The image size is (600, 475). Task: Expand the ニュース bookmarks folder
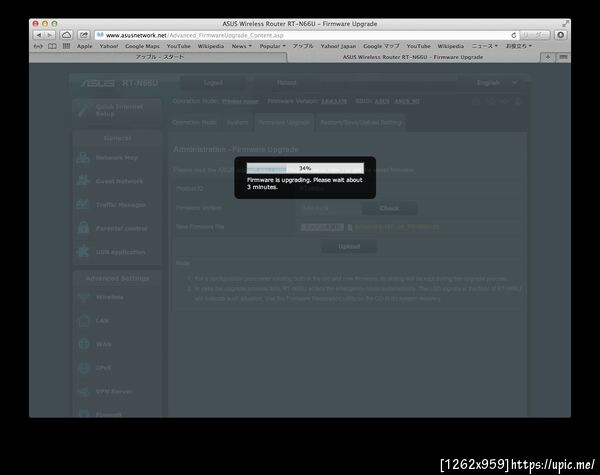point(484,46)
